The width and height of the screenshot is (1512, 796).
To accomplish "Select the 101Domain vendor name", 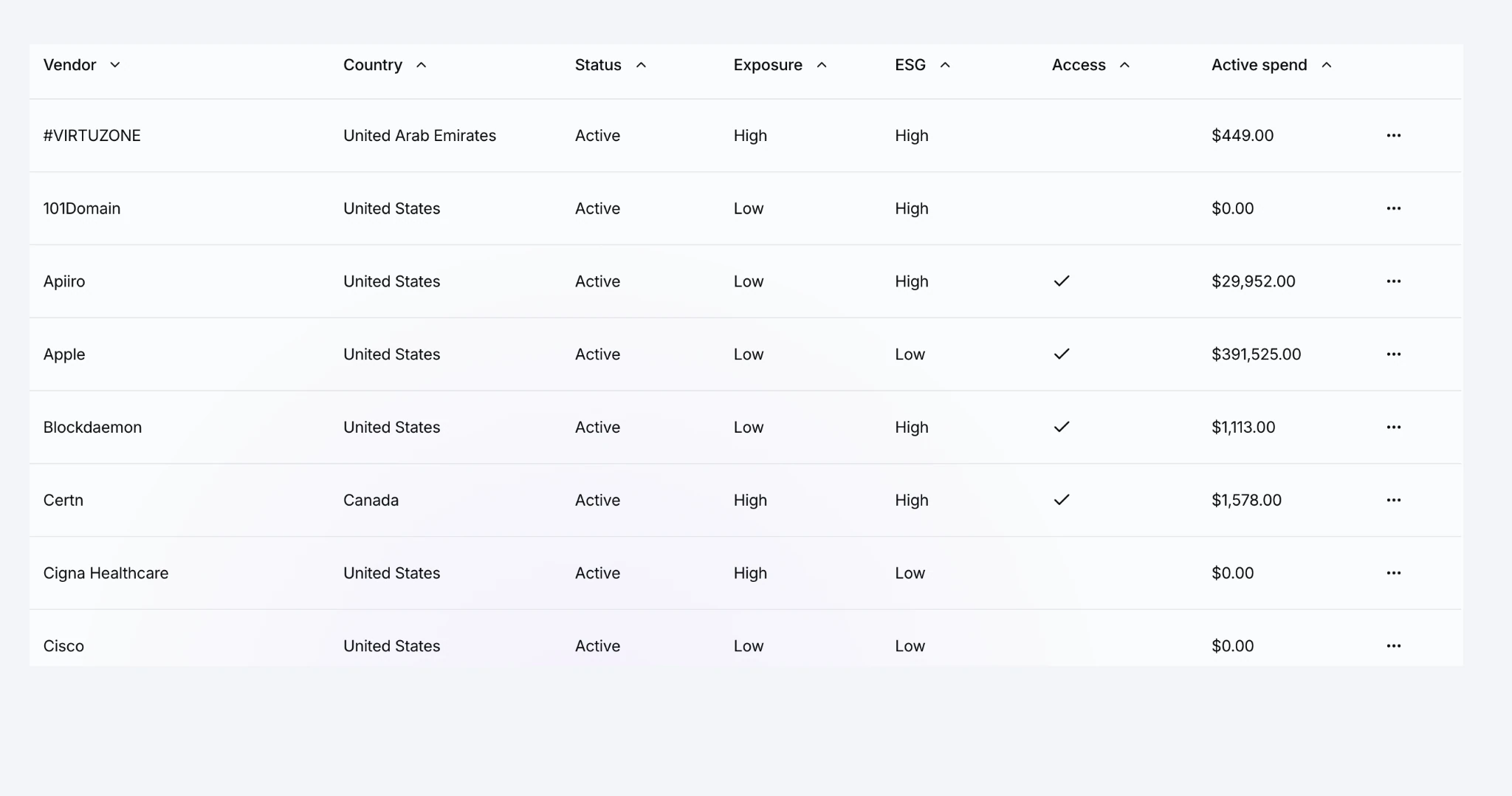I will [82, 209].
